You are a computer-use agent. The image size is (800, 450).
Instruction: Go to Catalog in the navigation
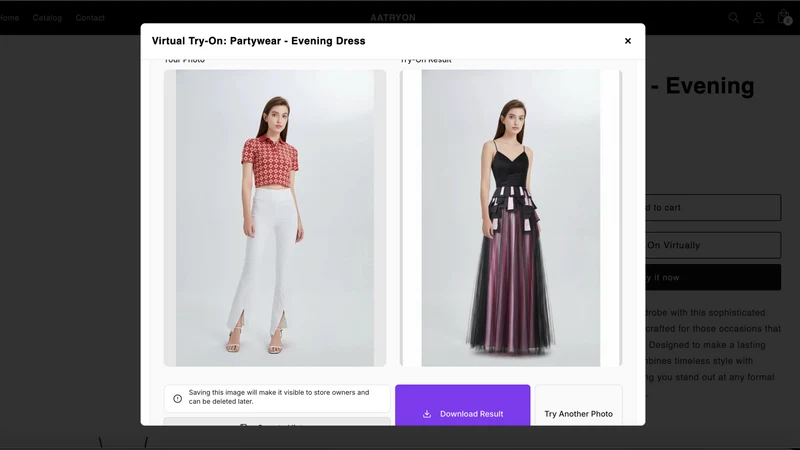click(47, 18)
